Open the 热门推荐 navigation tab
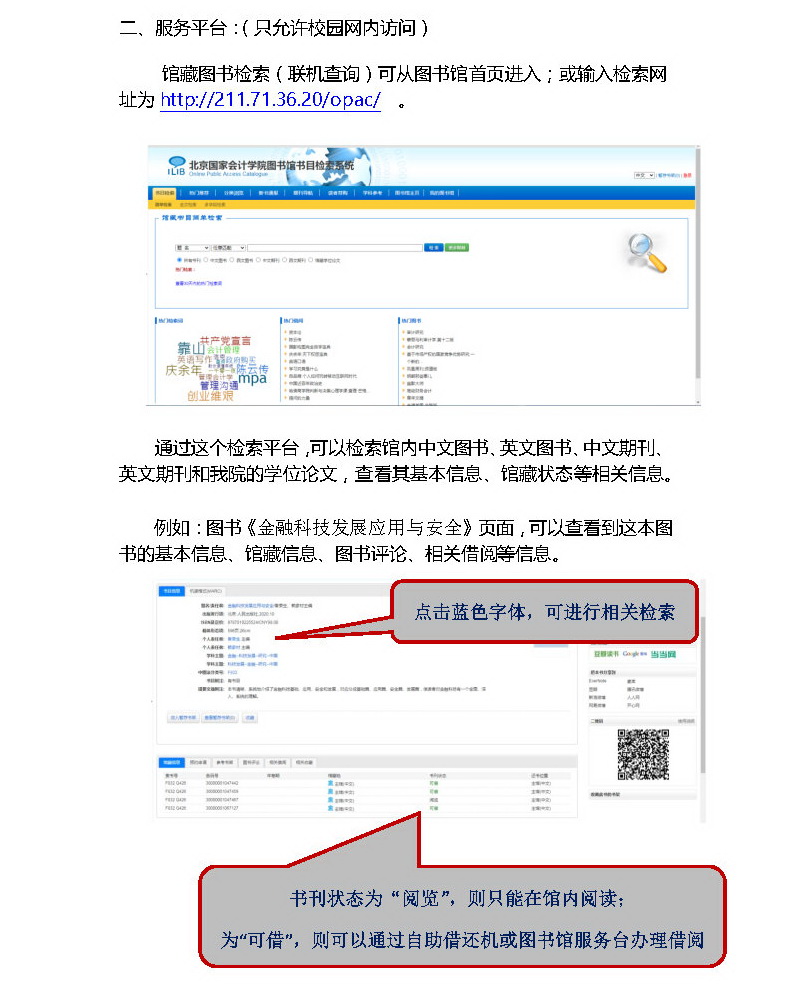Viewport: 793px width, 992px height. point(199,193)
